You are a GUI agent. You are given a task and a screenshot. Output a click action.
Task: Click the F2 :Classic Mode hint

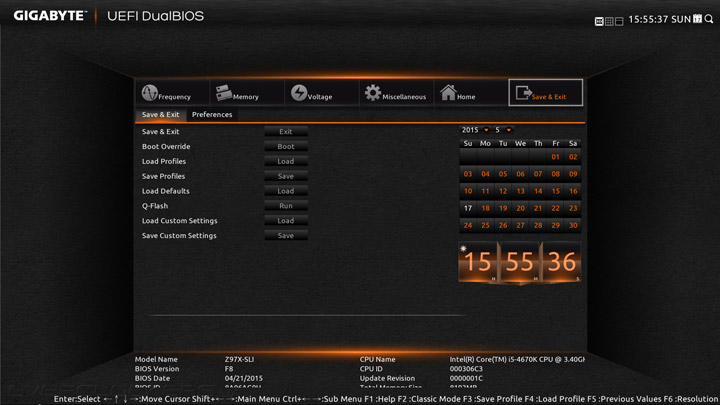tap(430, 399)
